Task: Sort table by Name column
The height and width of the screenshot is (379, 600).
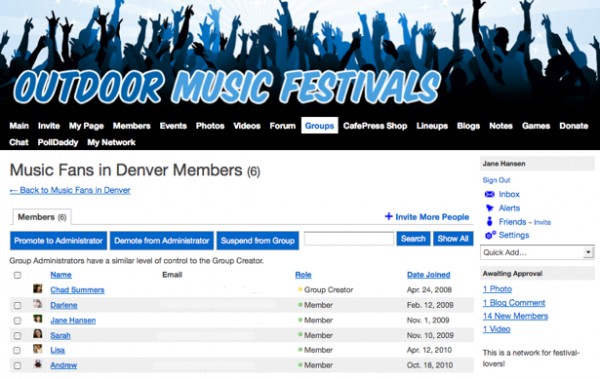Action: tap(61, 274)
